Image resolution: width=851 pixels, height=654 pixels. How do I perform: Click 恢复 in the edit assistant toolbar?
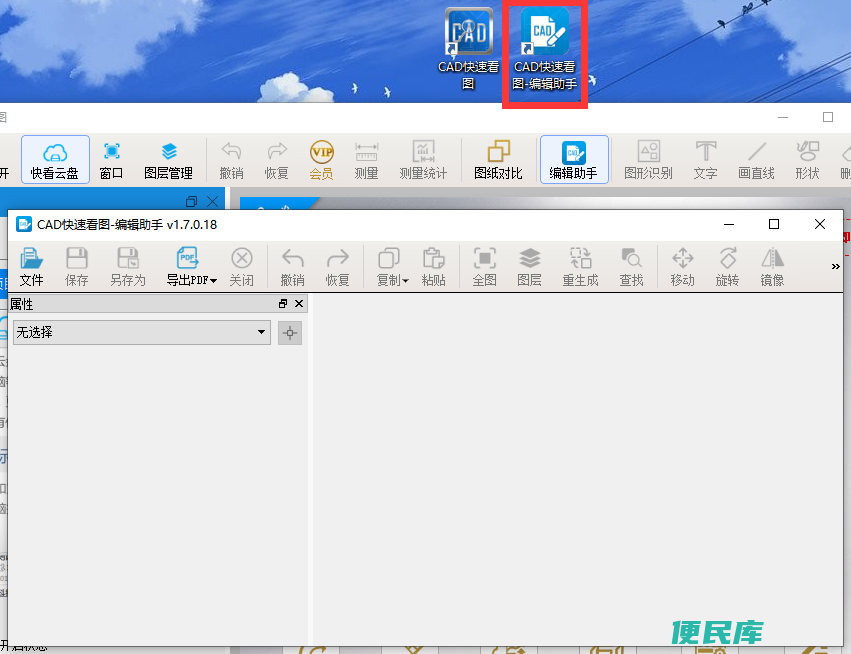coord(338,266)
